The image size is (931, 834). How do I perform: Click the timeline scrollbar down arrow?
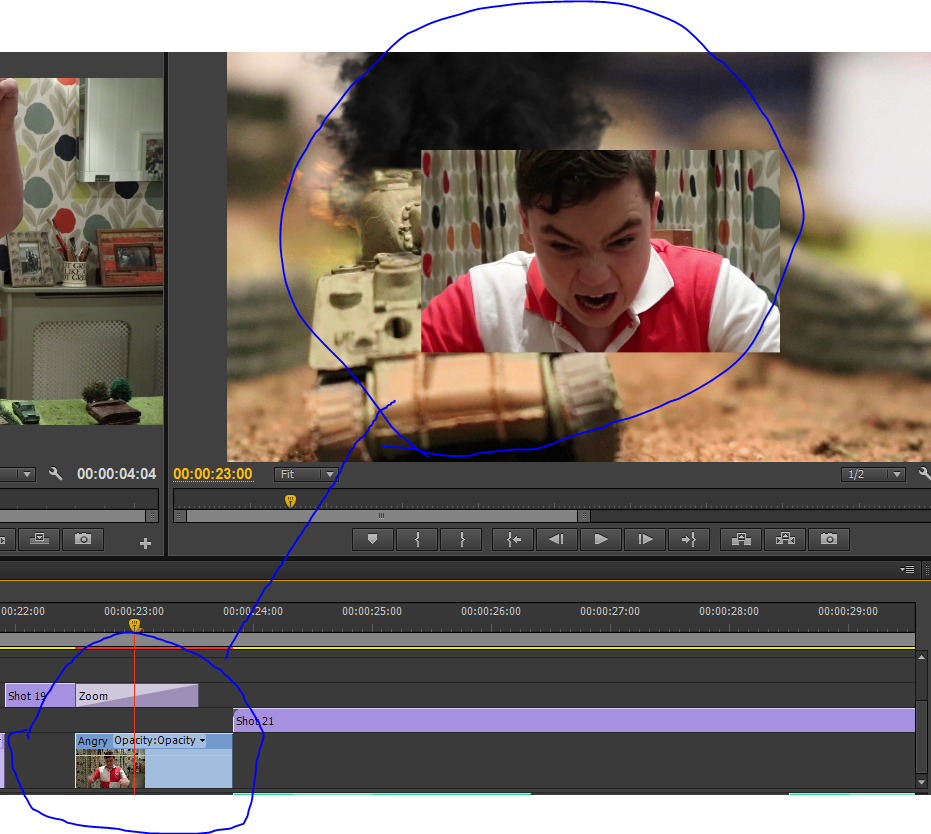click(x=922, y=782)
